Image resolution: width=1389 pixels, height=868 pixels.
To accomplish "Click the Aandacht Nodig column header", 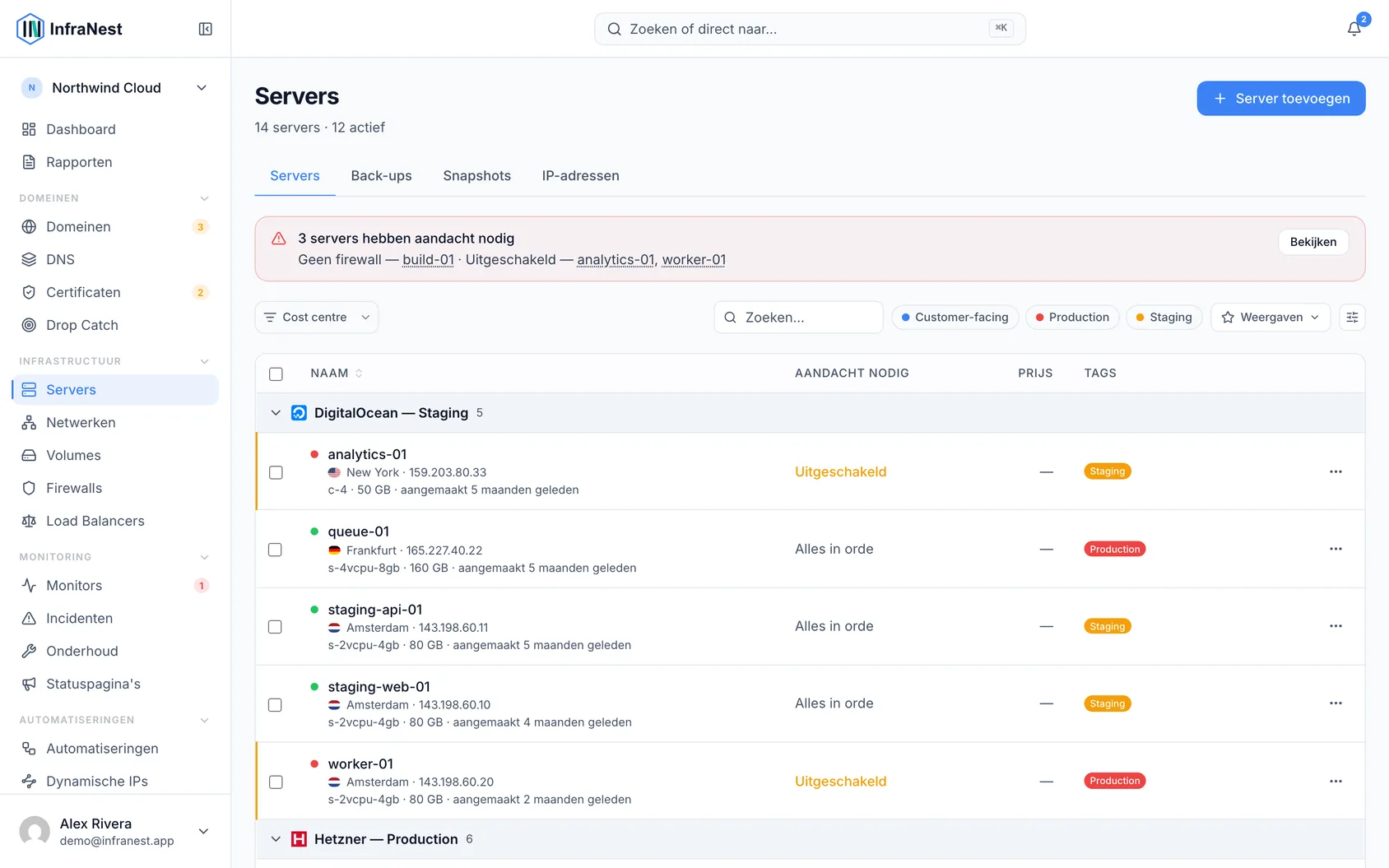I will click(852, 374).
